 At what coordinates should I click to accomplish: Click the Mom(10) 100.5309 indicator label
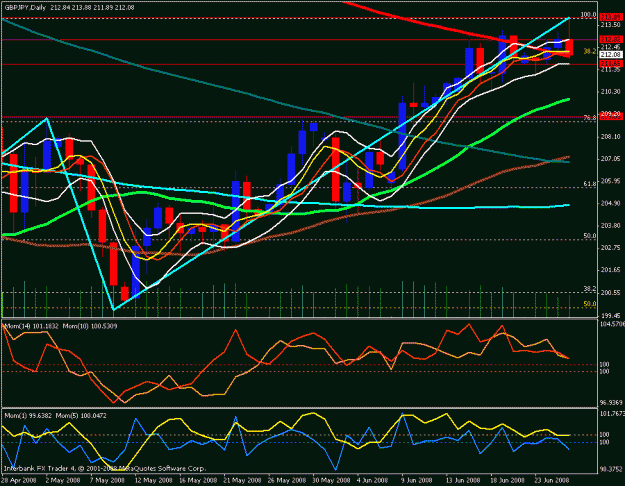(x=90, y=326)
